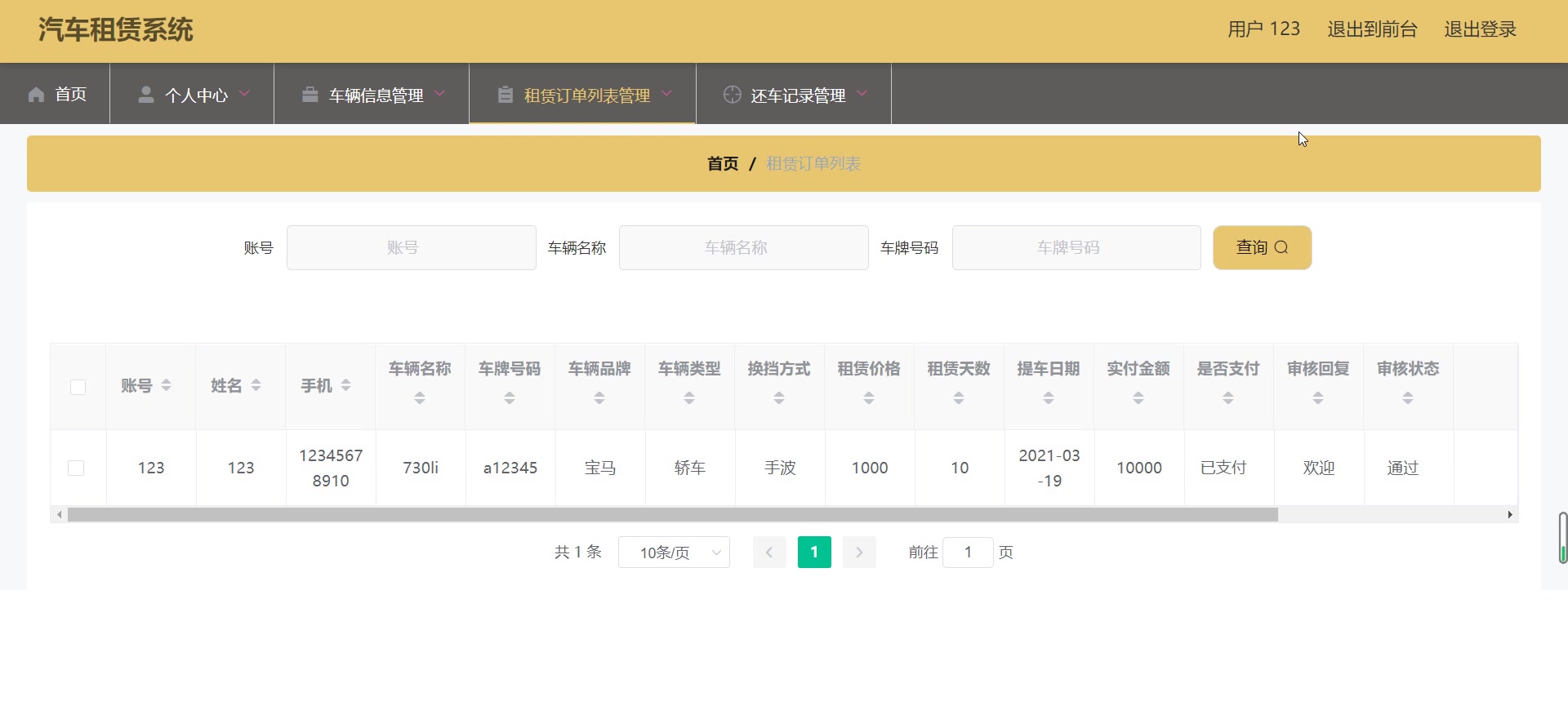Open the 首页 navigation menu item
The height and width of the screenshot is (728, 1568).
pos(55,94)
